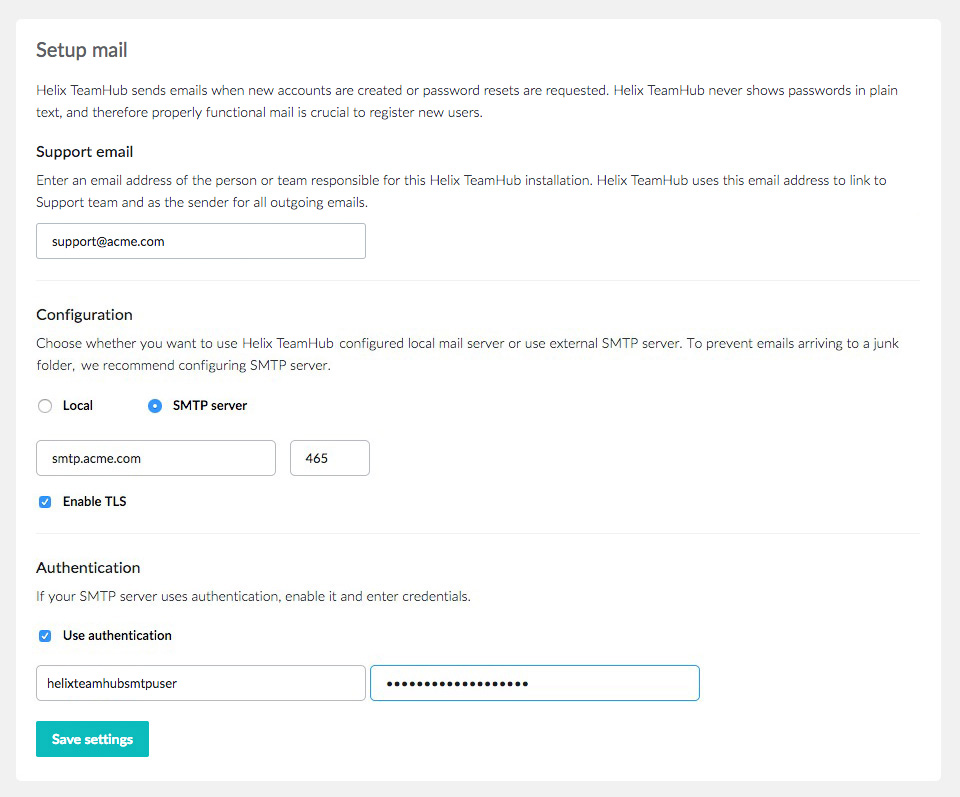This screenshot has width=960, height=797.
Task: Click the support email address field
Action: (200, 241)
